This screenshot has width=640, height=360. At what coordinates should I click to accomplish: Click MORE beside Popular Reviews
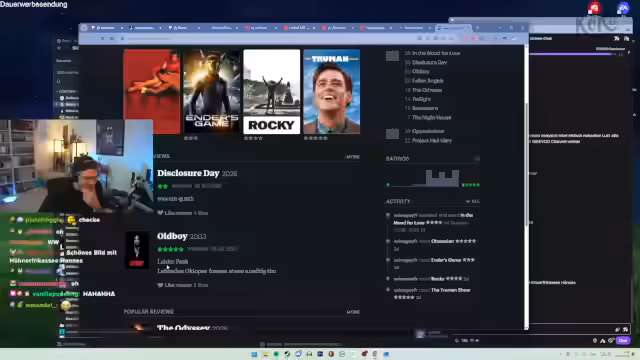[353, 312]
